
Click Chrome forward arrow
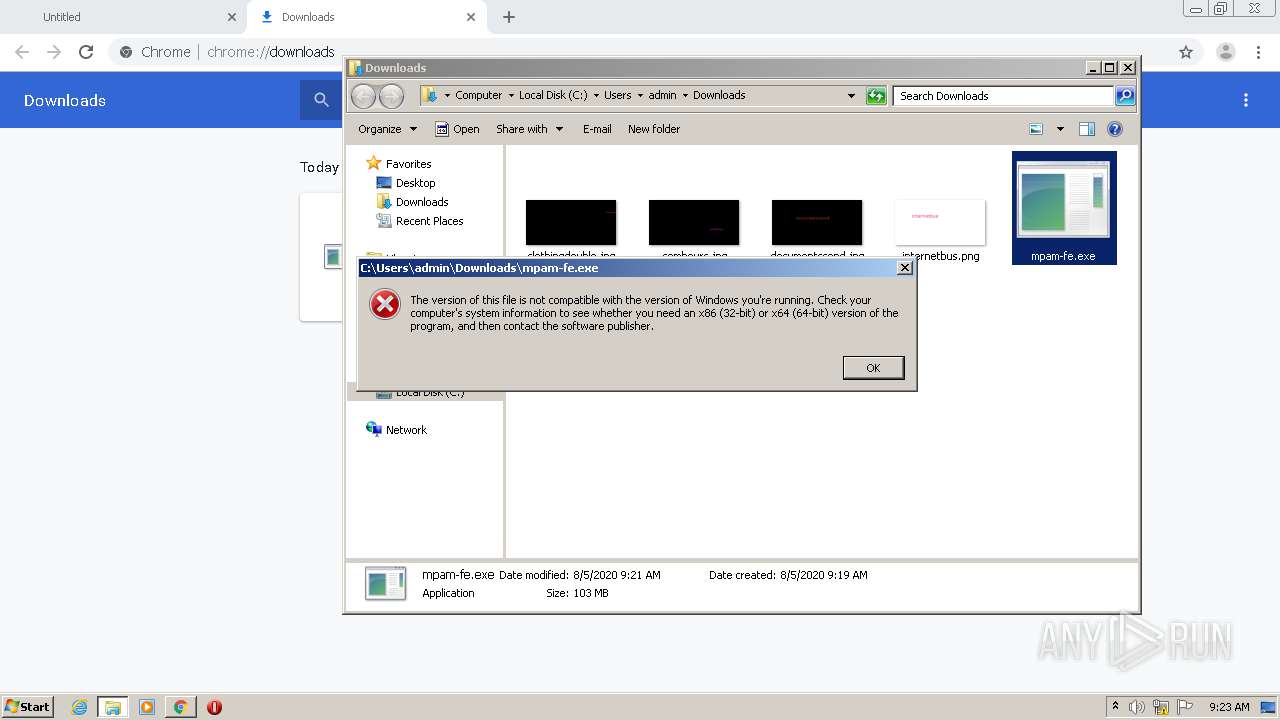pyautogui.click(x=54, y=52)
